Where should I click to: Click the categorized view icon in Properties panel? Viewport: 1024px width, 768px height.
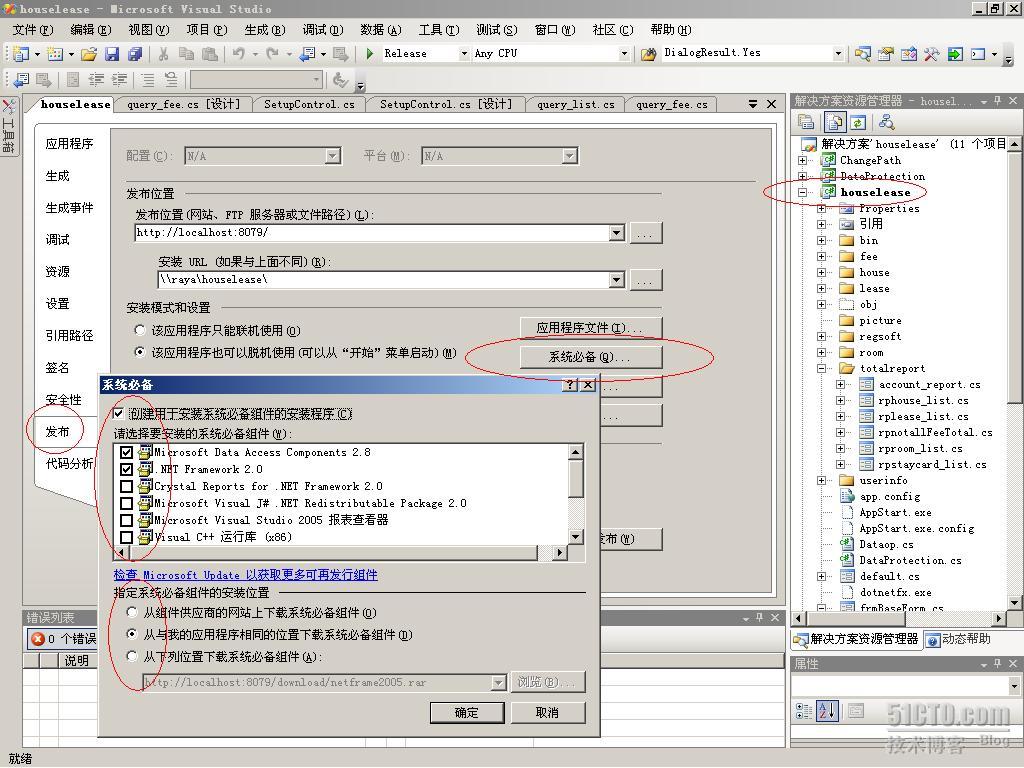click(804, 711)
